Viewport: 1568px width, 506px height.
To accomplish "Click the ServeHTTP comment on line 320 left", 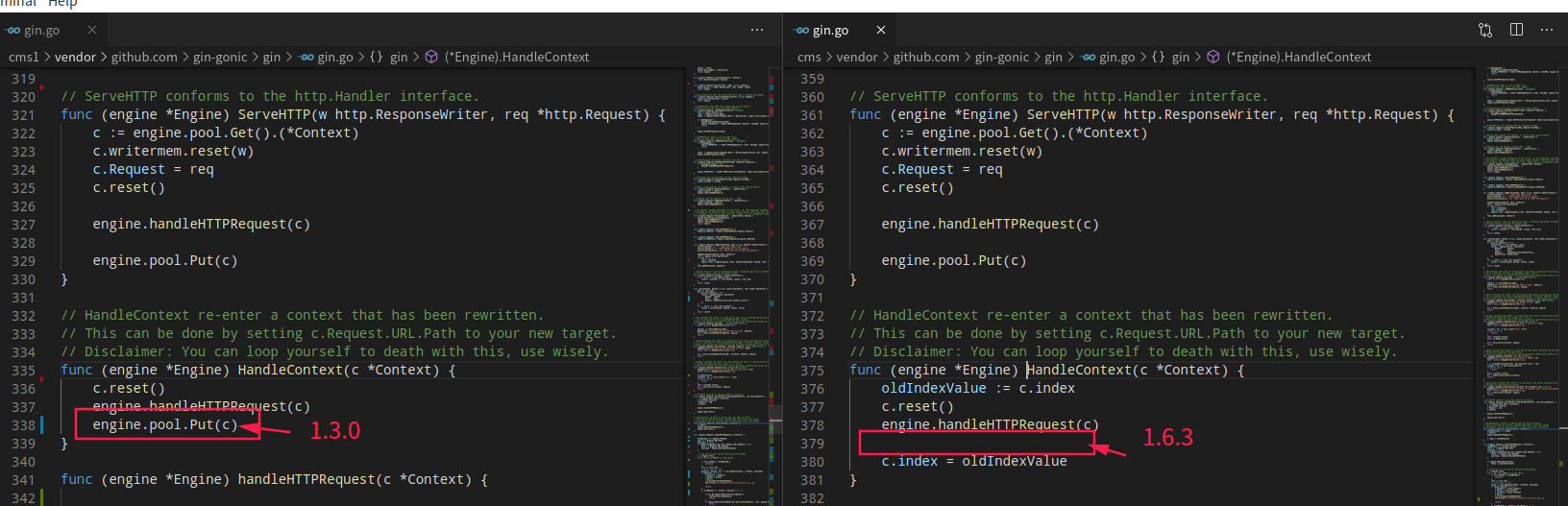I will 270,96.
